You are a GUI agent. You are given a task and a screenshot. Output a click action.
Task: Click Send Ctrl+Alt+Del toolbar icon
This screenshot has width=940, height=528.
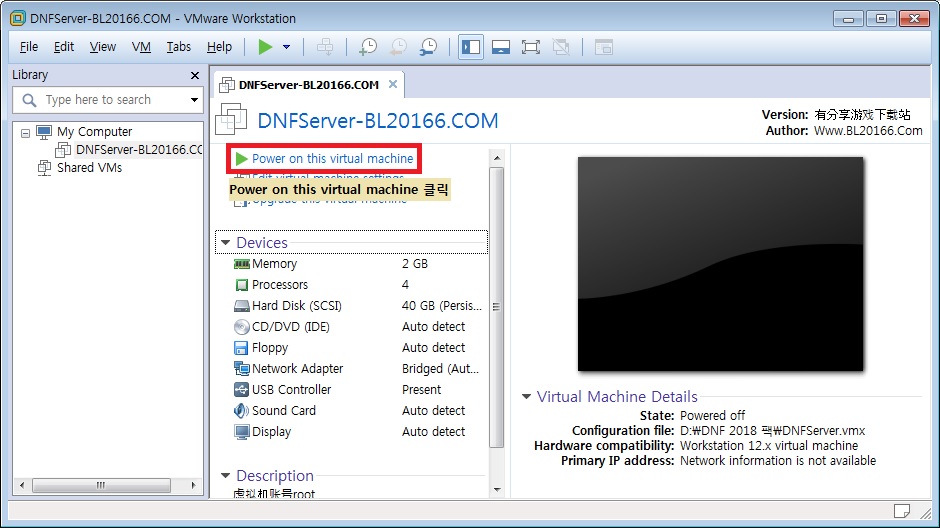pyautogui.click(x=325, y=47)
